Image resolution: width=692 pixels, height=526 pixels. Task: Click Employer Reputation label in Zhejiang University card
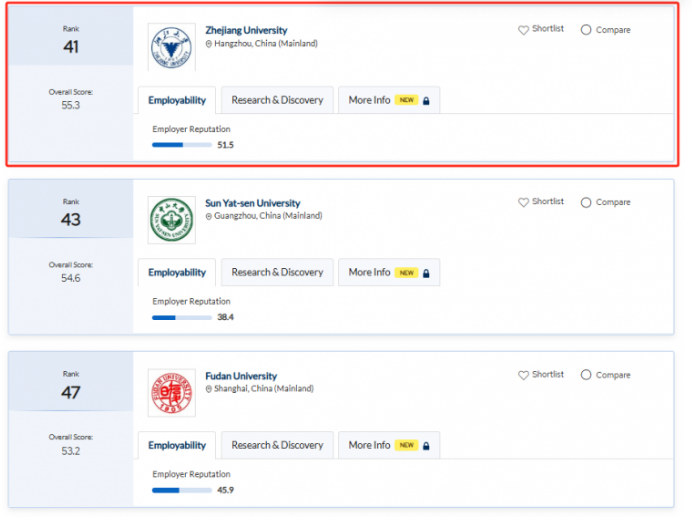[191, 129]
